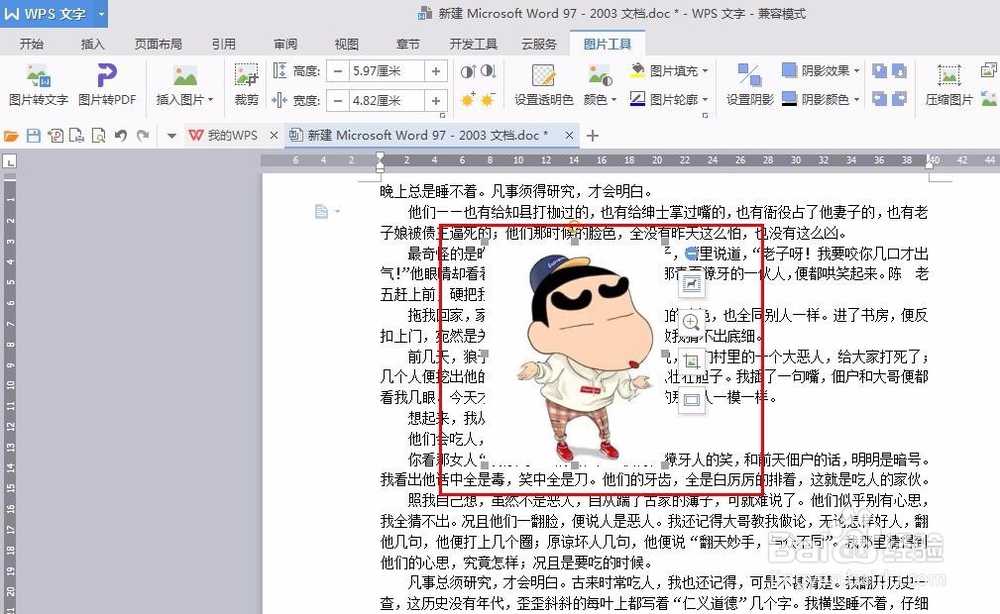Click the export to PDF quick icon

tap(56, 135)
